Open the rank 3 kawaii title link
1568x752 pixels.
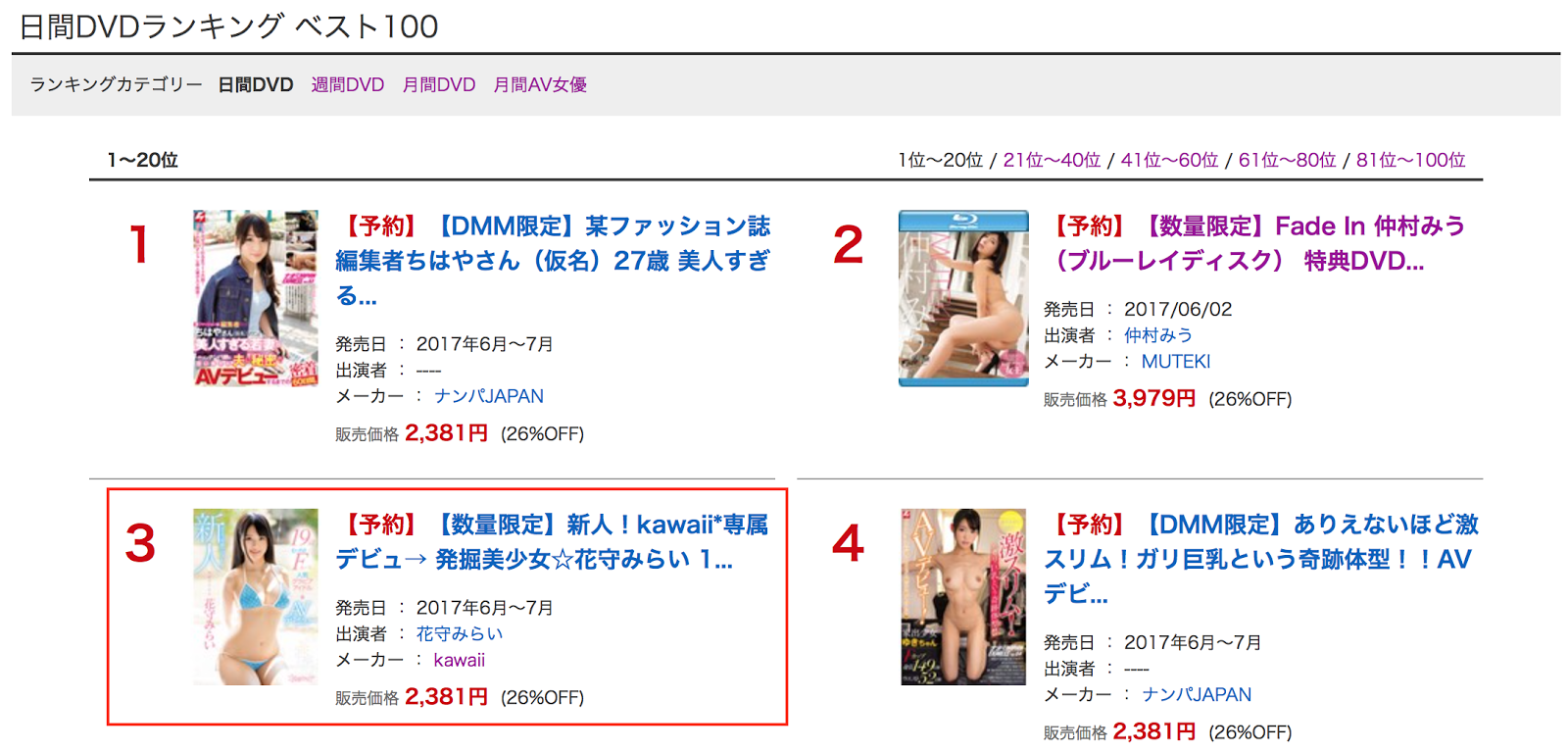[x=553, y=542]
